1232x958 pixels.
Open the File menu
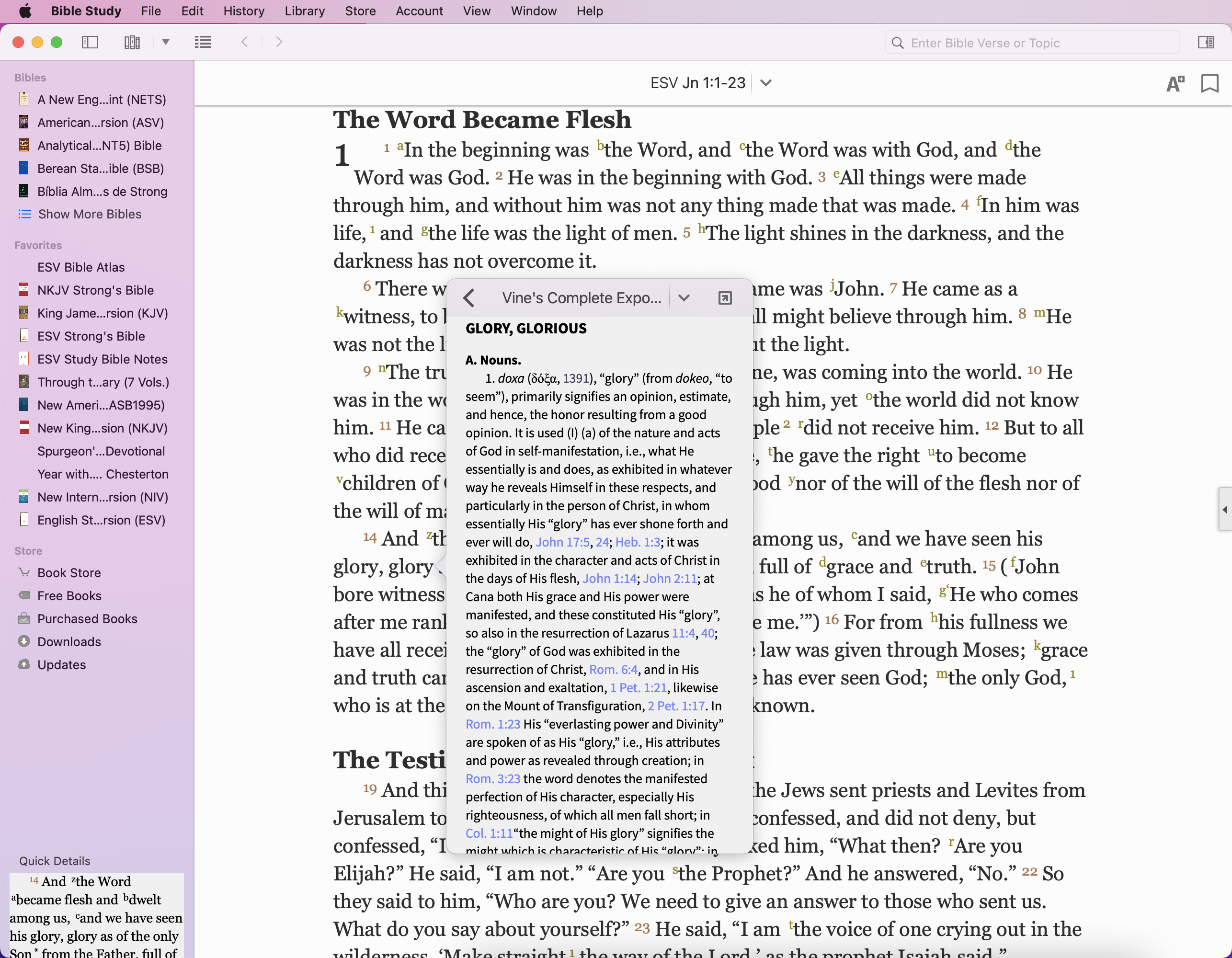(150, 11)
